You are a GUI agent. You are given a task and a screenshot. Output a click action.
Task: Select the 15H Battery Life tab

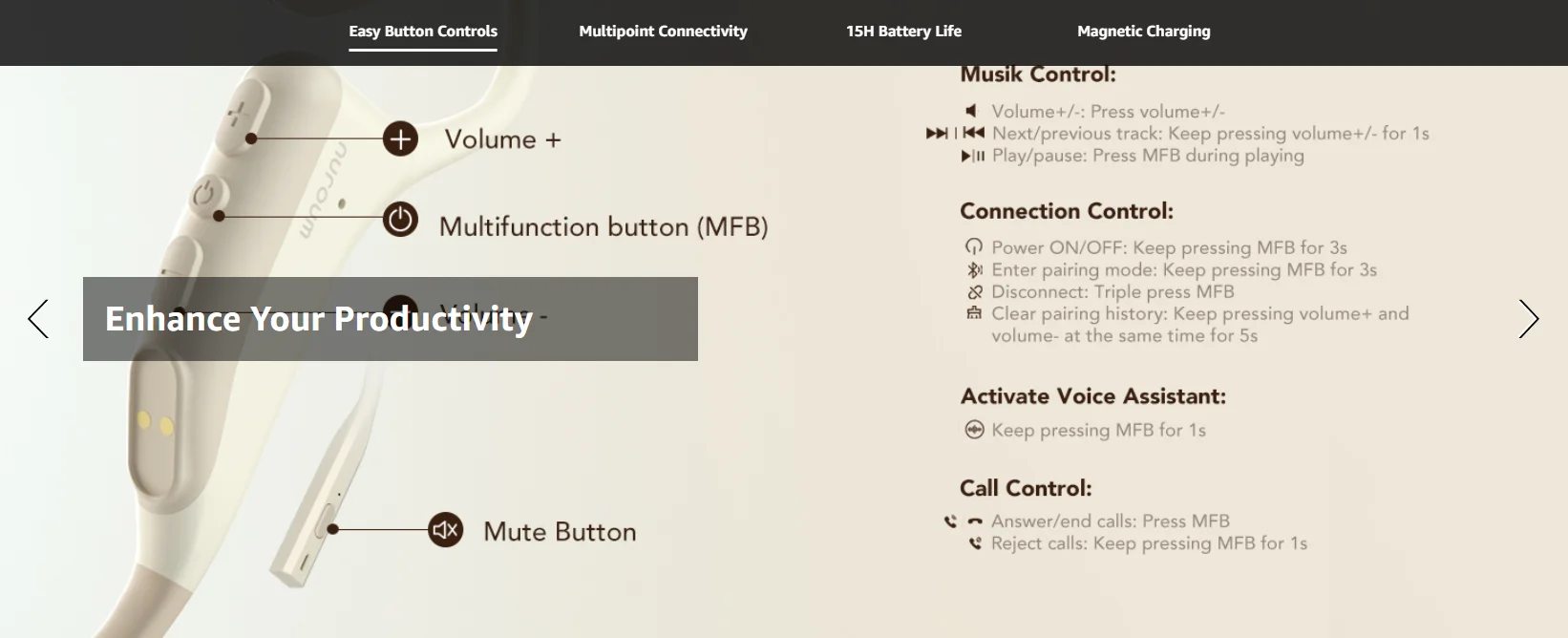[x=903, y=32]
